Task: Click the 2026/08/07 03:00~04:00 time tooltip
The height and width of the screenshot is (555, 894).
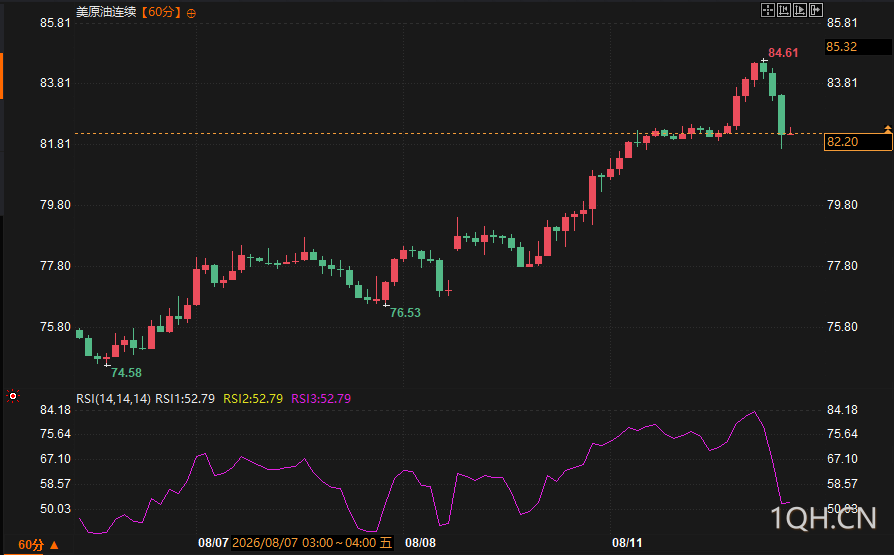Action: point(312,542)
